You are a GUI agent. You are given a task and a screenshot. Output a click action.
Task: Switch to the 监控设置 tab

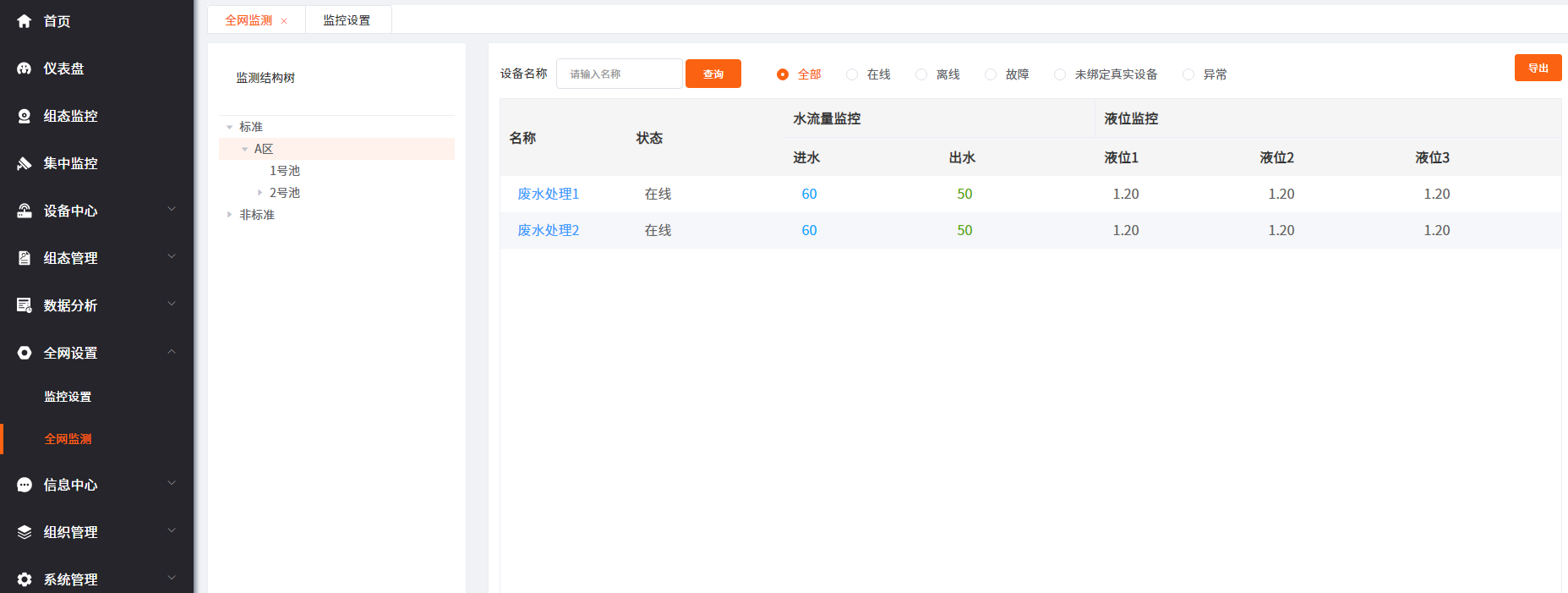(347, 20)
